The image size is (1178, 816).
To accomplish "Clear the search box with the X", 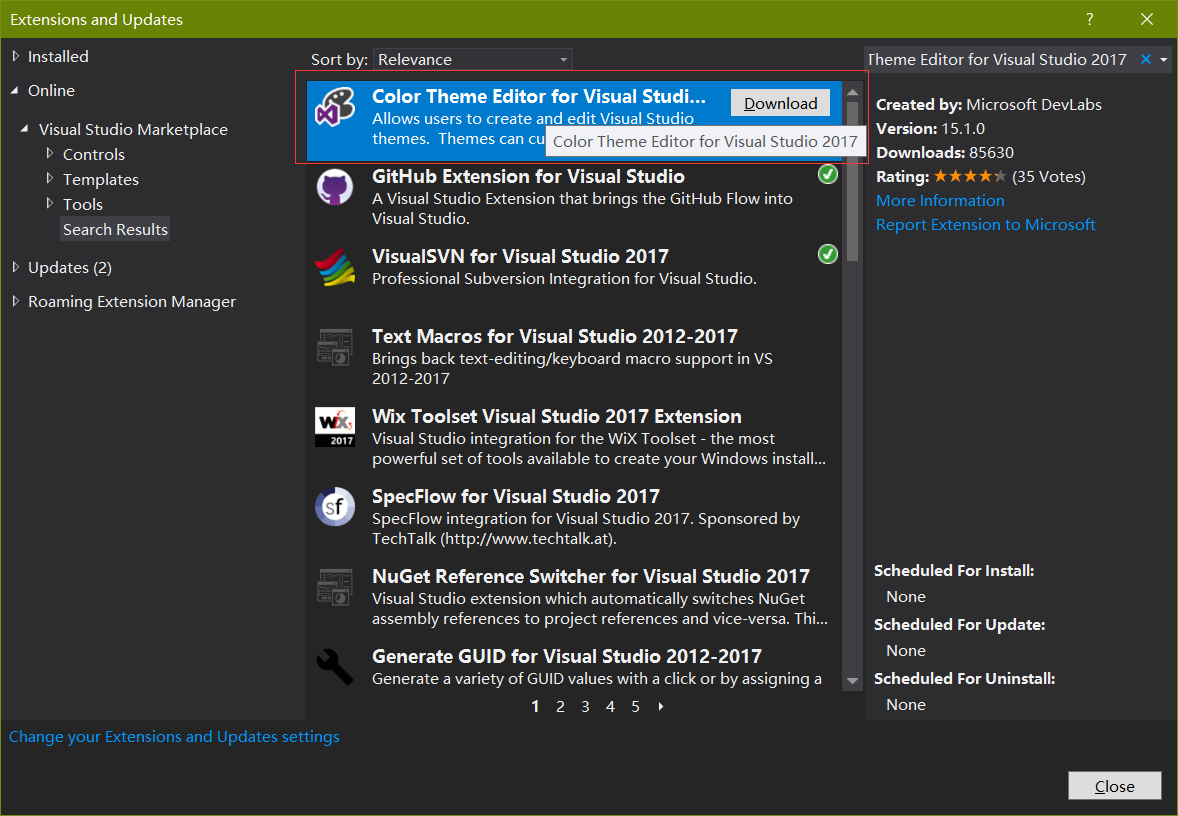I will coord(1146,58).
